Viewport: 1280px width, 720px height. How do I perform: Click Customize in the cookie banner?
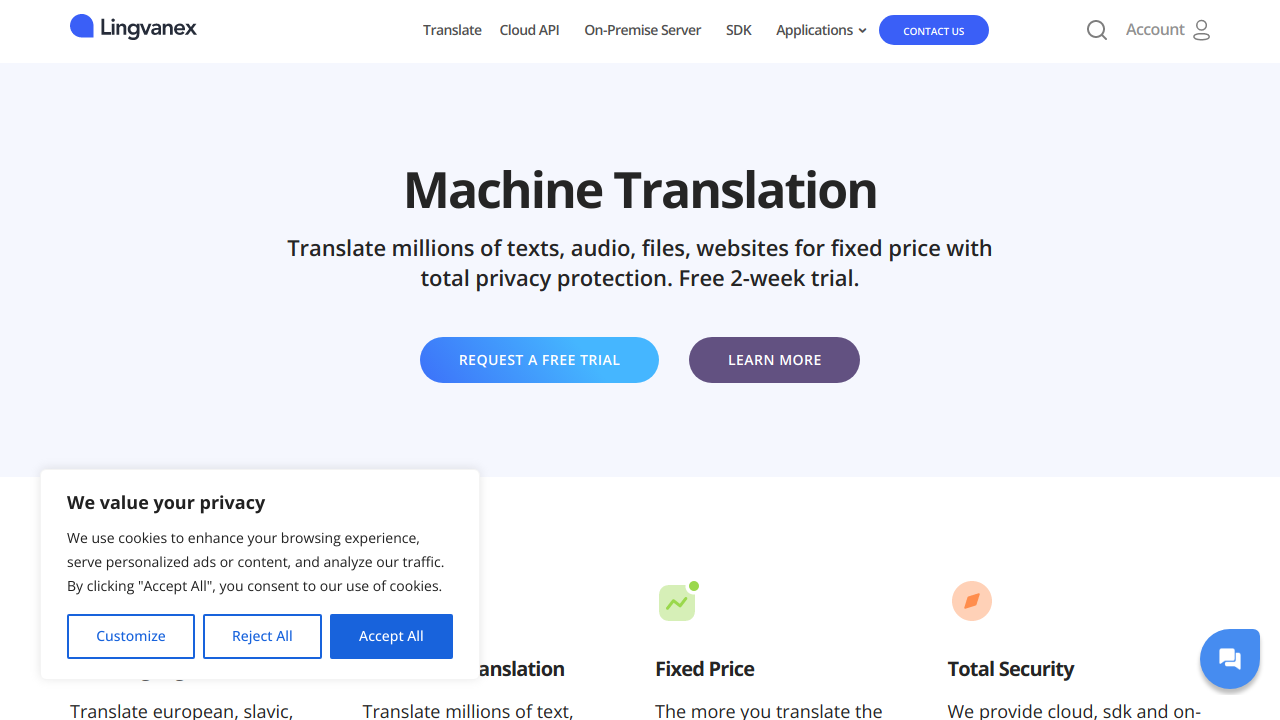[x=131, y=636]
